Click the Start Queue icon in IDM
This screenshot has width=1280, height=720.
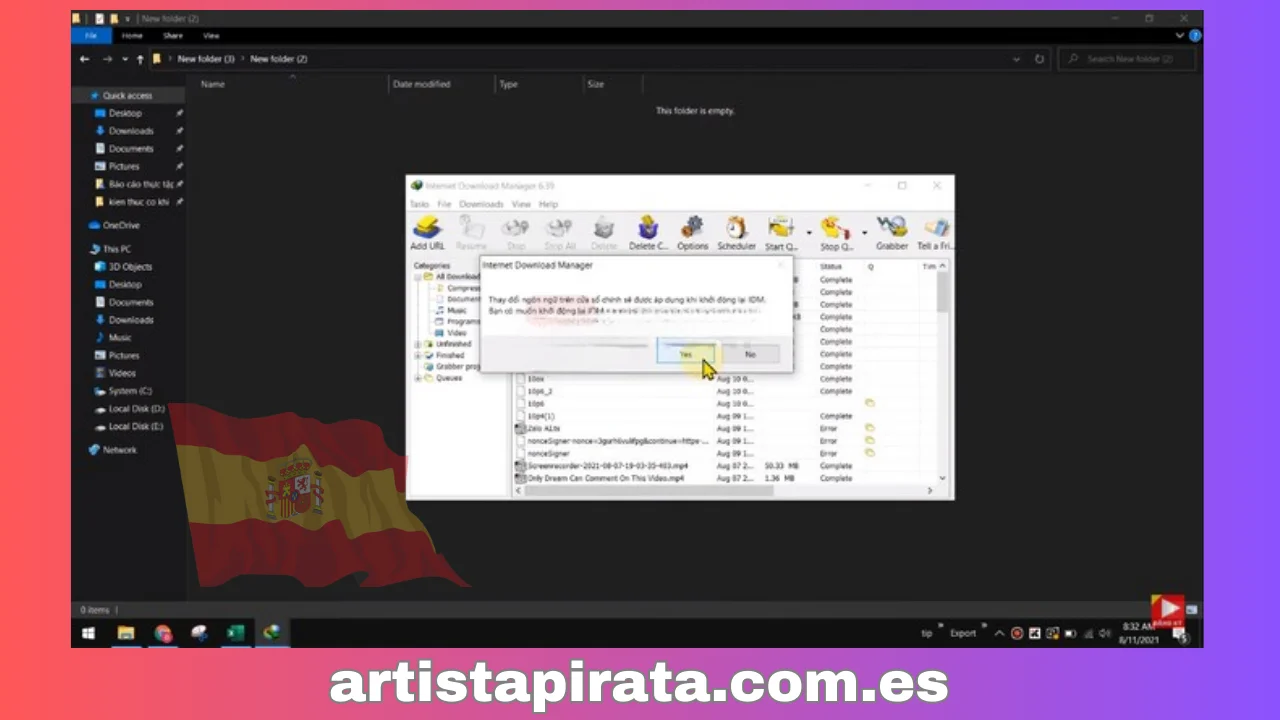(x=781, y=234)
